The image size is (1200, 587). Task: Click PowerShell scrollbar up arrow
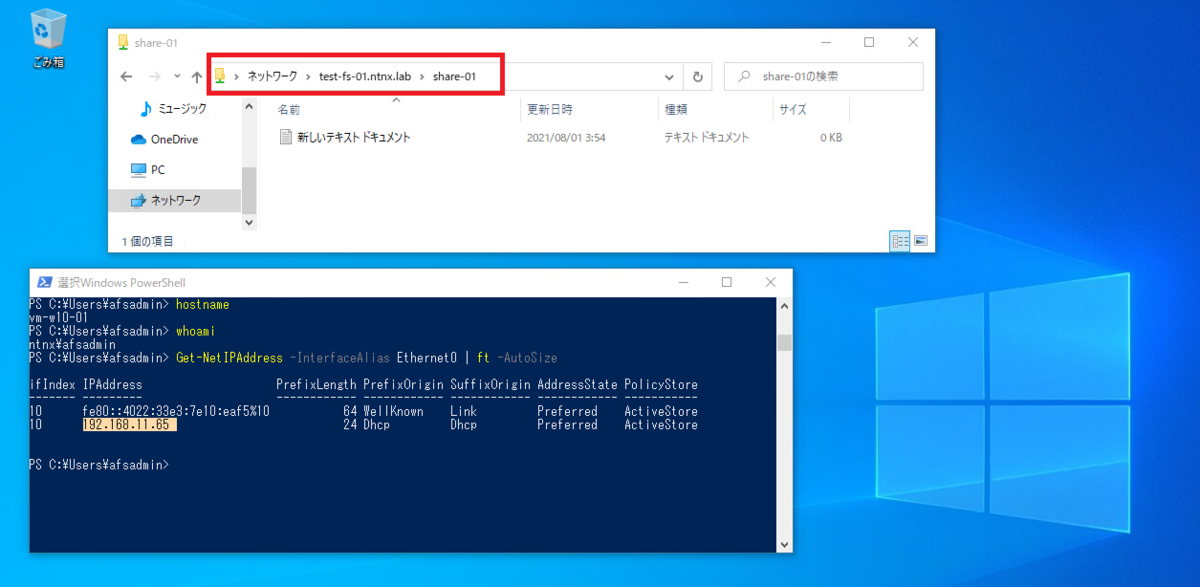click(785, 304)
